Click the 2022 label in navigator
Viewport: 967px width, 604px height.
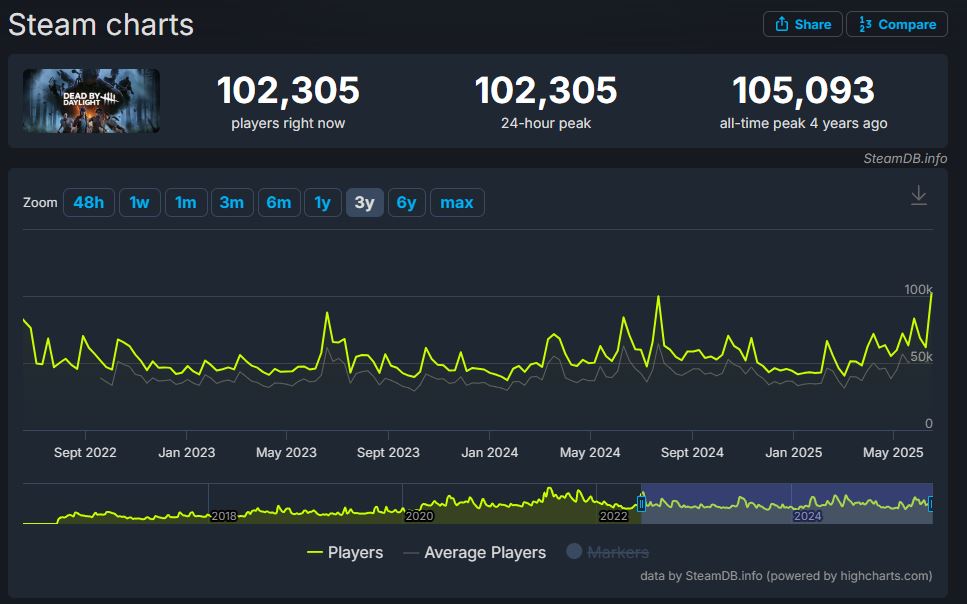pos(614,516)
